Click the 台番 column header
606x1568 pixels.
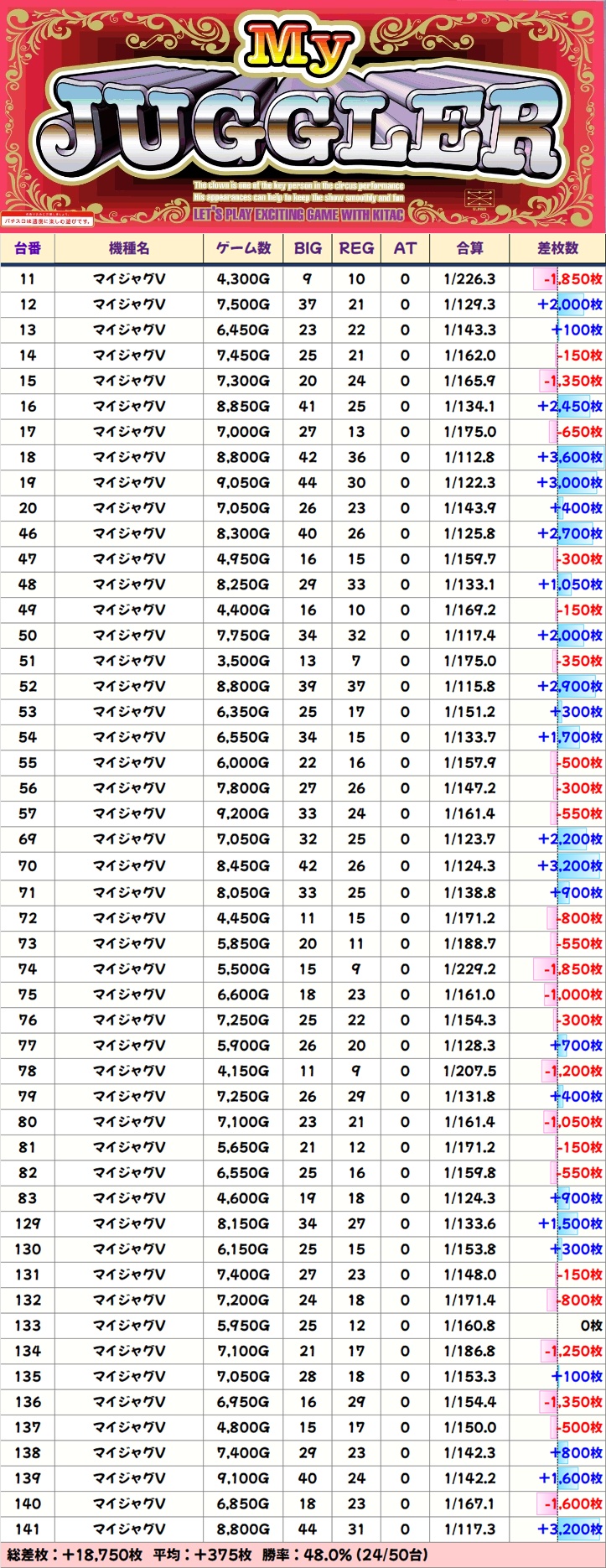(28, 248)
